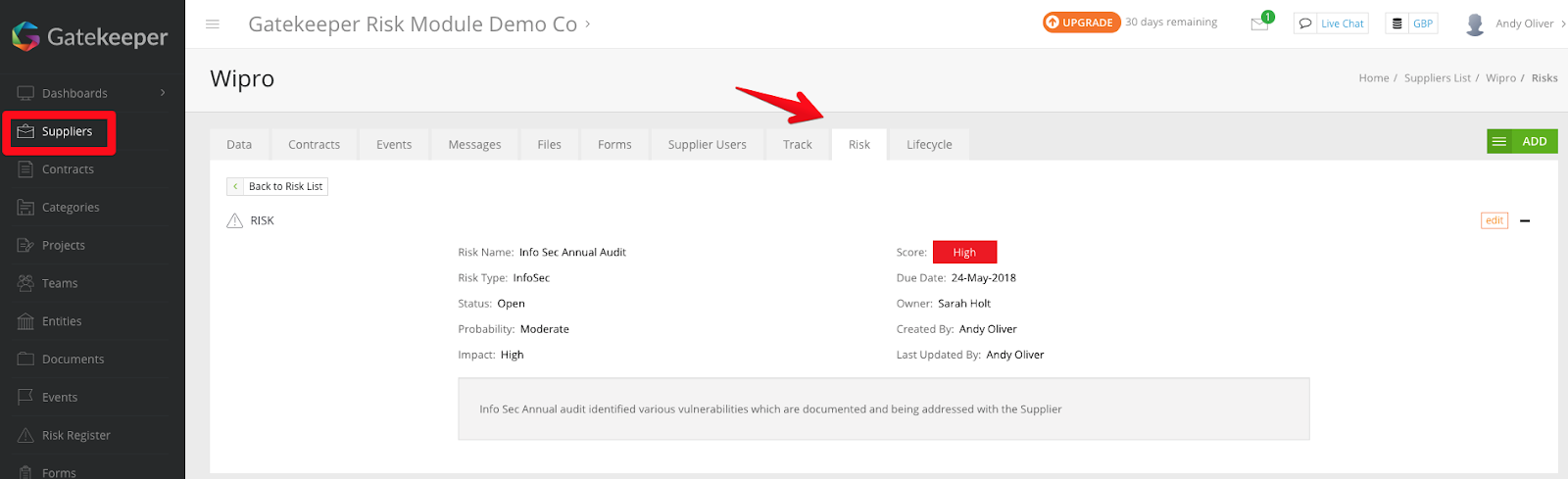Click the currency stack icon beside GBP
The height and width of the screenshot is (479, 1568).
1397,24
